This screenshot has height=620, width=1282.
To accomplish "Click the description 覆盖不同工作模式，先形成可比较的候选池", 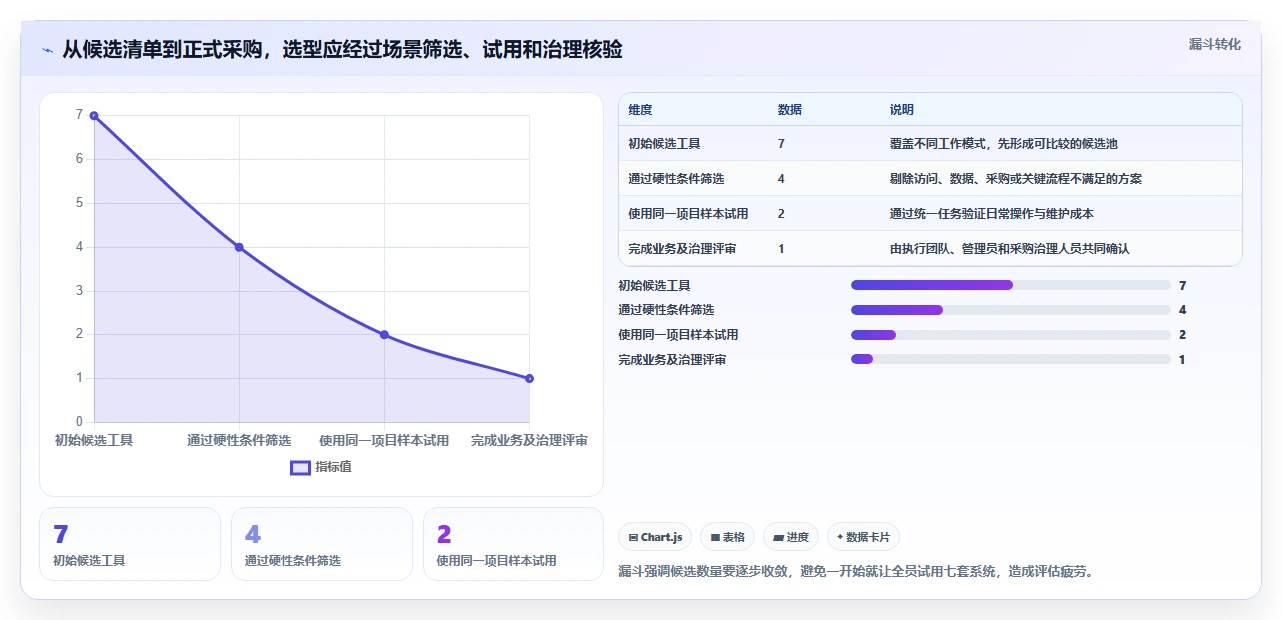I will 1004,144.
